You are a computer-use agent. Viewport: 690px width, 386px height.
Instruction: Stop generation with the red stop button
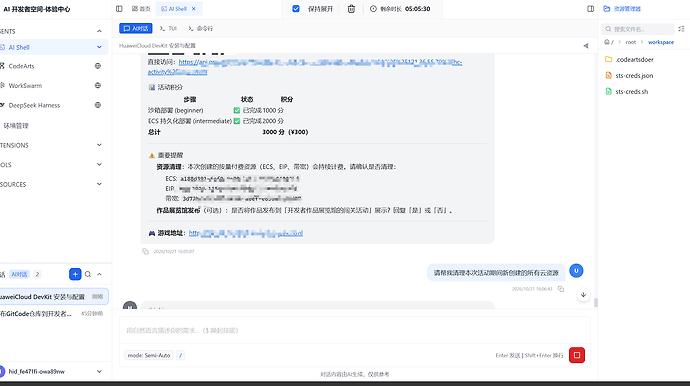577,355
